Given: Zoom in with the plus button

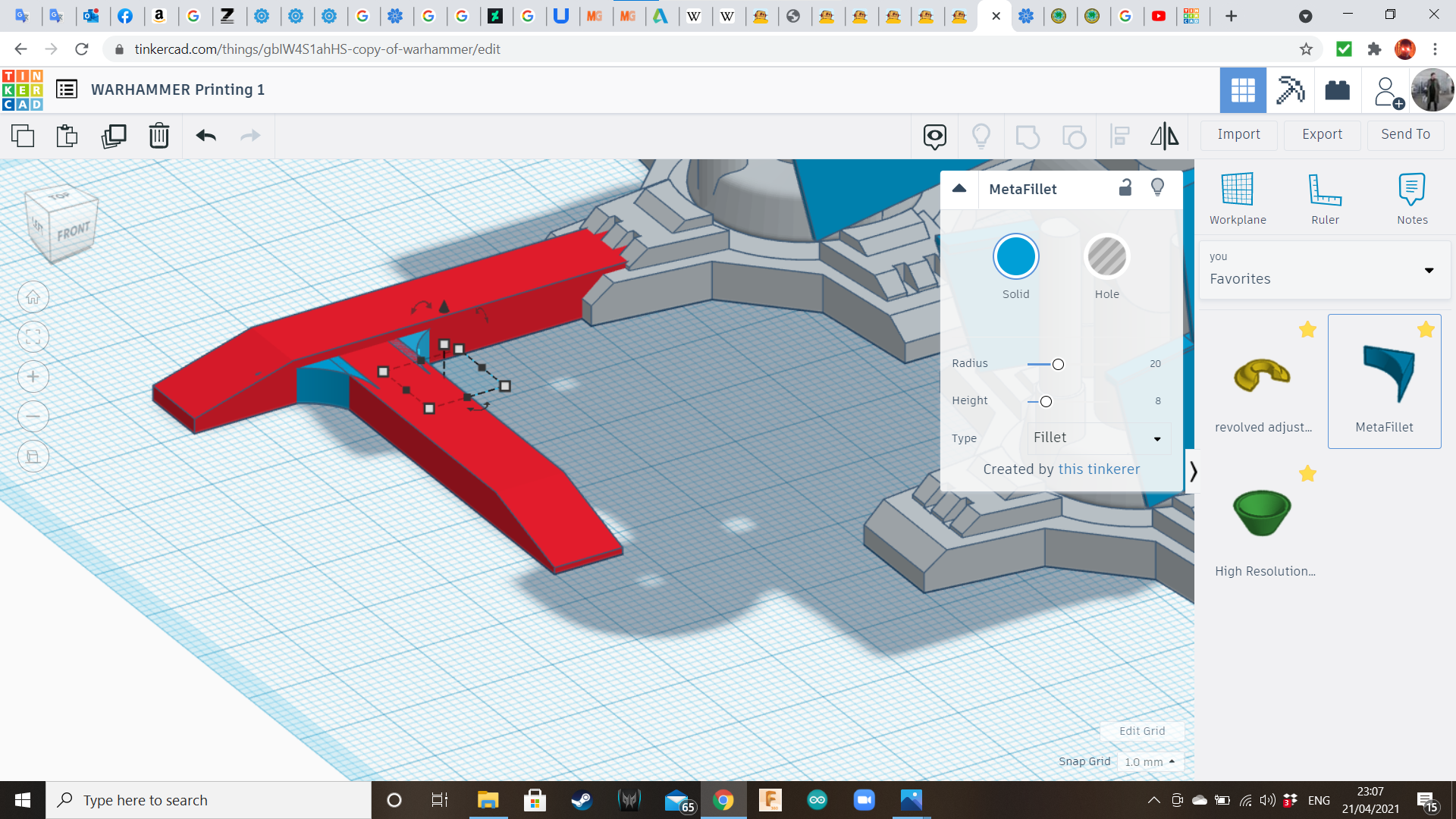Looking at the screenshot, I should [x=33, y=377].
